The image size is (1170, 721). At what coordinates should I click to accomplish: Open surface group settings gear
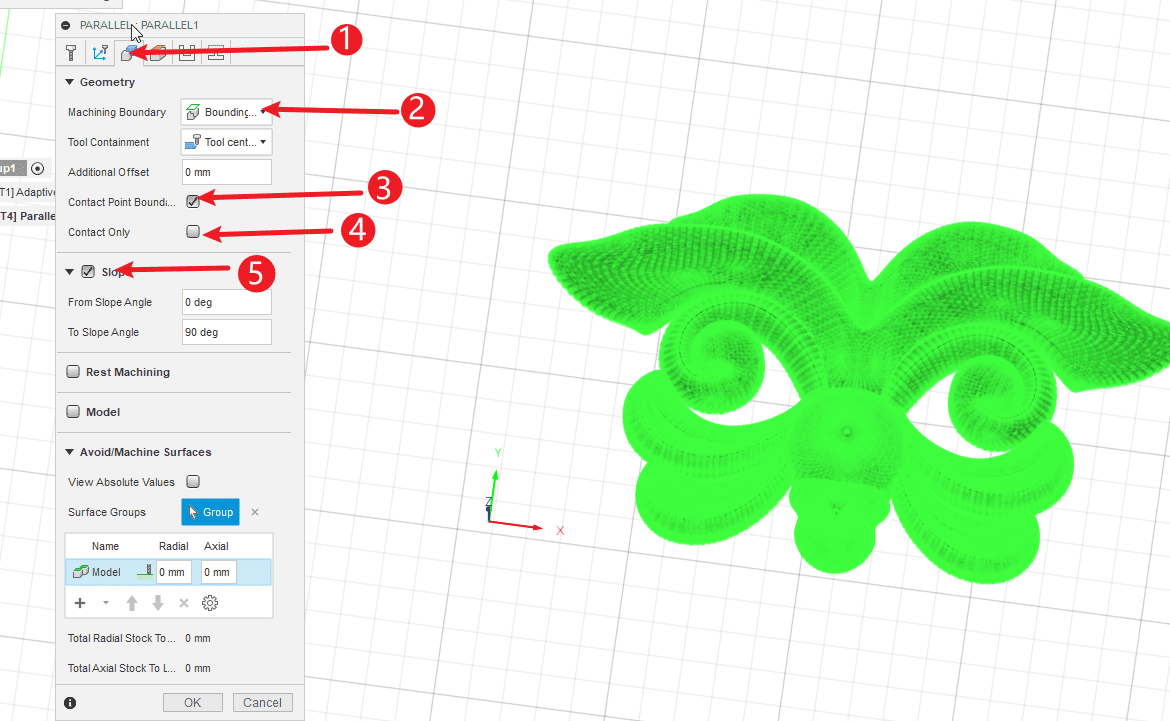210,603
